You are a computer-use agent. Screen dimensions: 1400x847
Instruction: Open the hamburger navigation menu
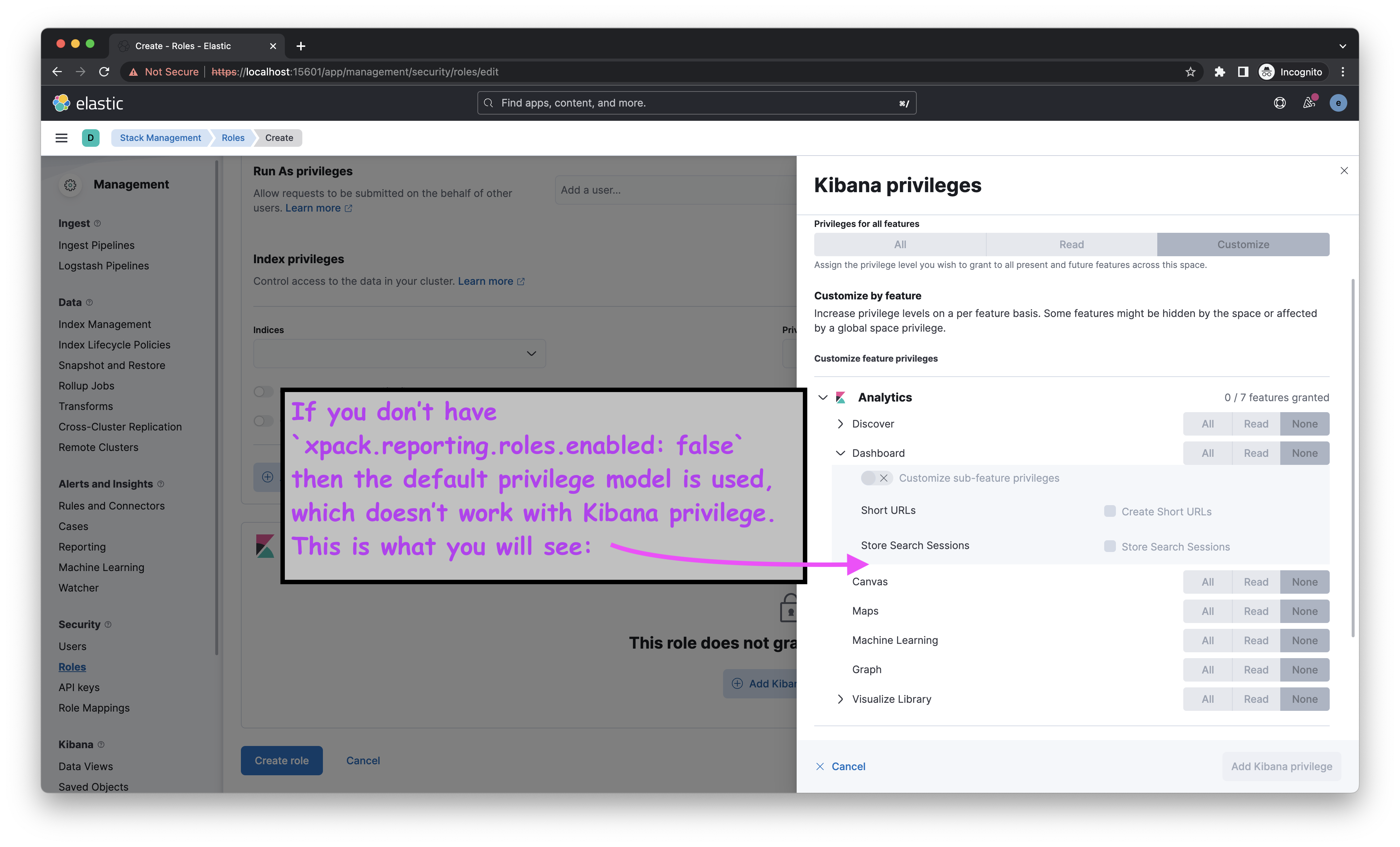click(x=62, y=138)
